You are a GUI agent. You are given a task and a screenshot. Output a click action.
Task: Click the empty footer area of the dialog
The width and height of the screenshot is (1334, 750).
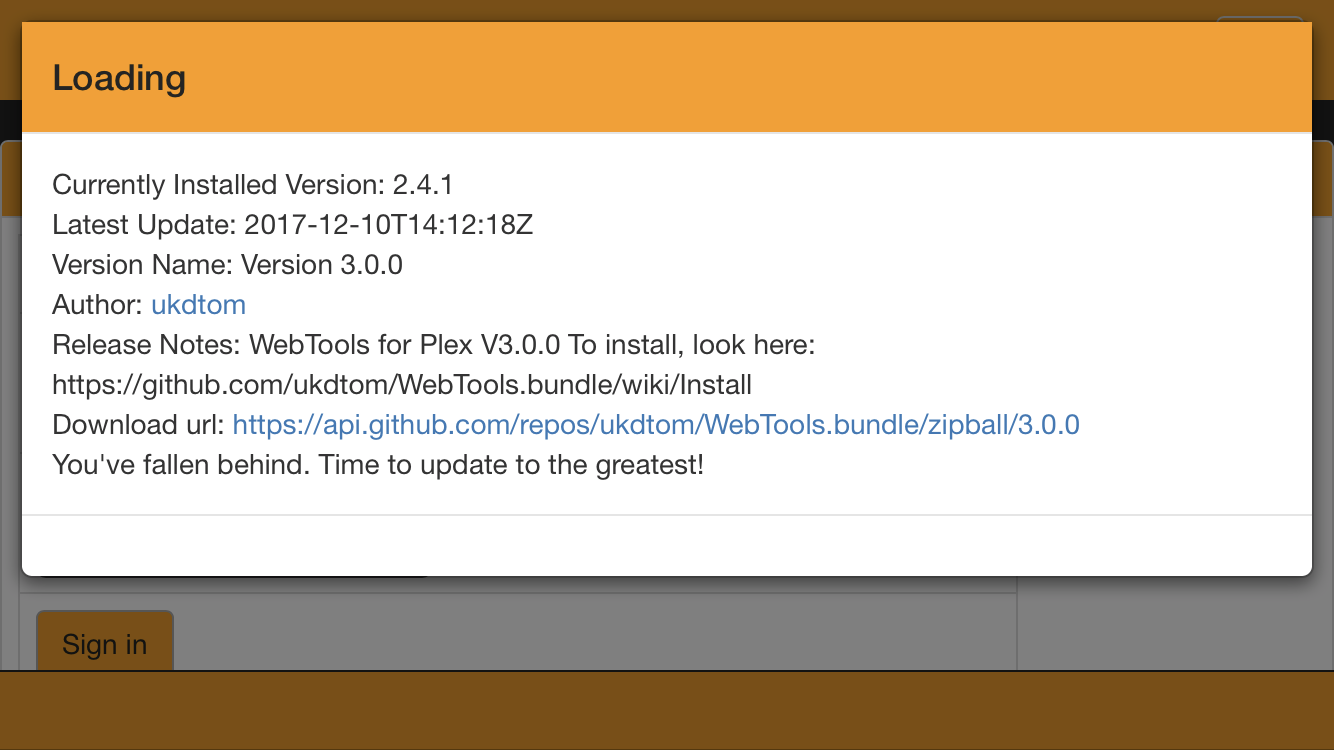666,545
